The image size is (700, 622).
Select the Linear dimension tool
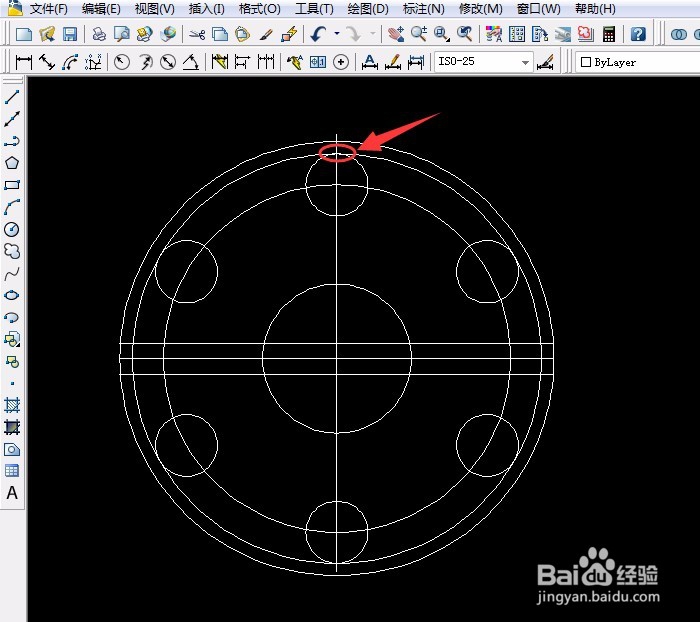(24, 62)
